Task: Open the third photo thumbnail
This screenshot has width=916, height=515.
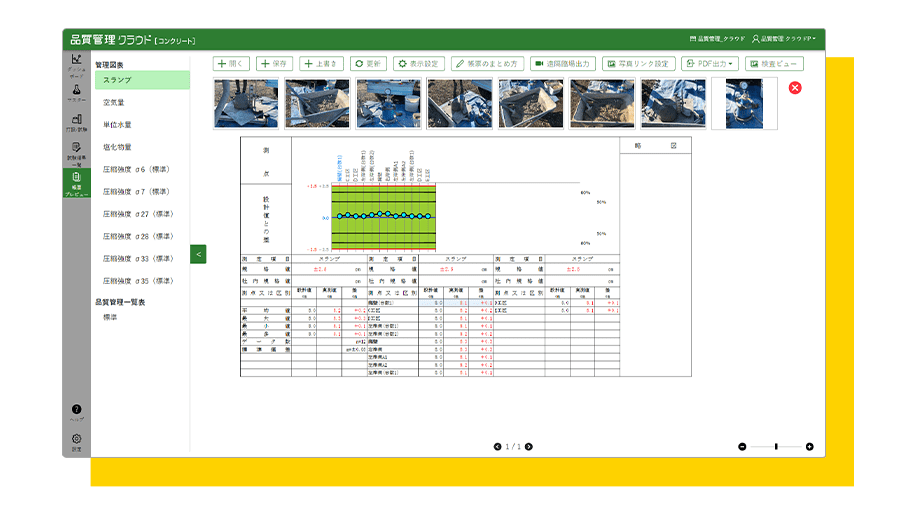Action: 388,103
